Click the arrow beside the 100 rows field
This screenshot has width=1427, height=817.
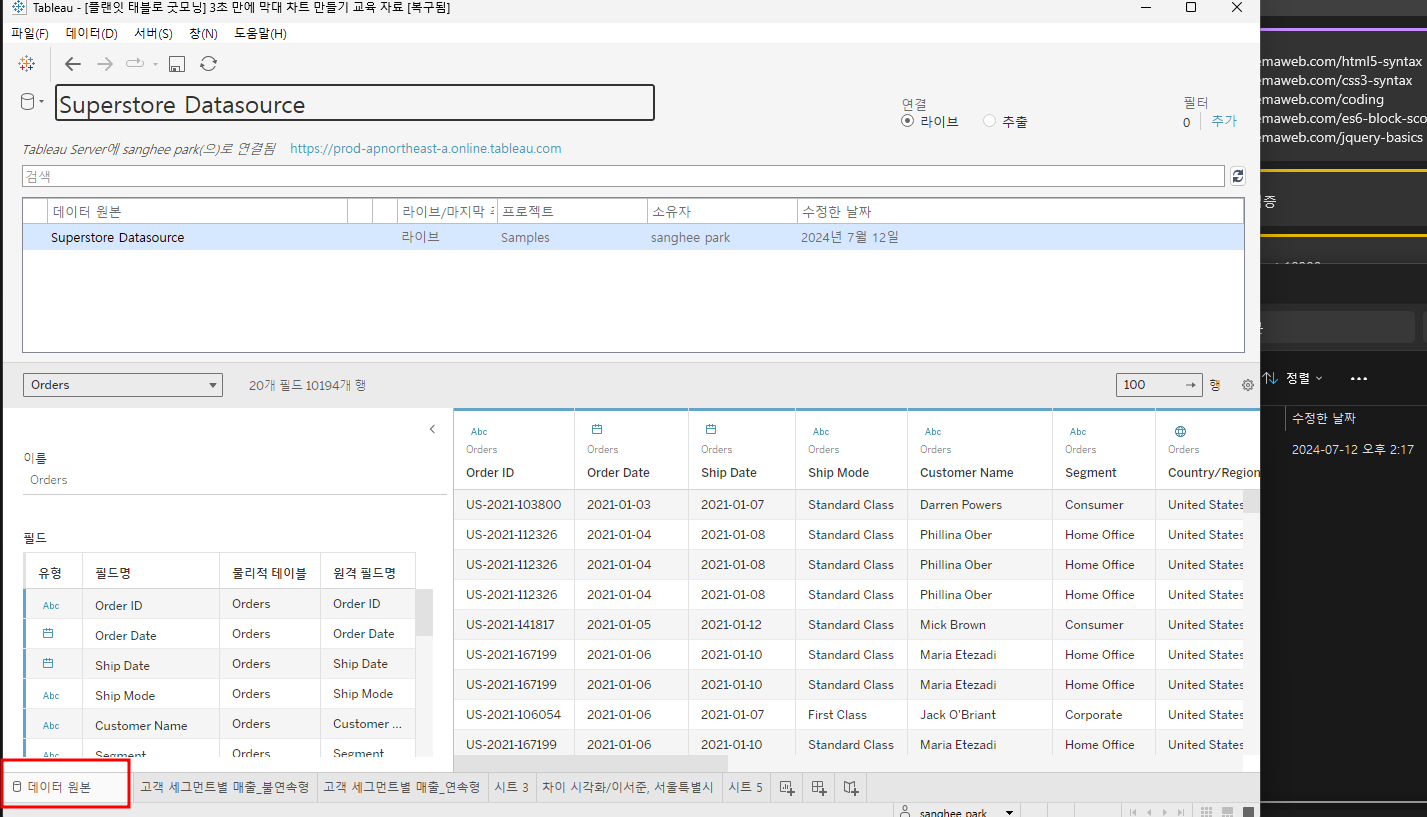[x=1191, y=385]
